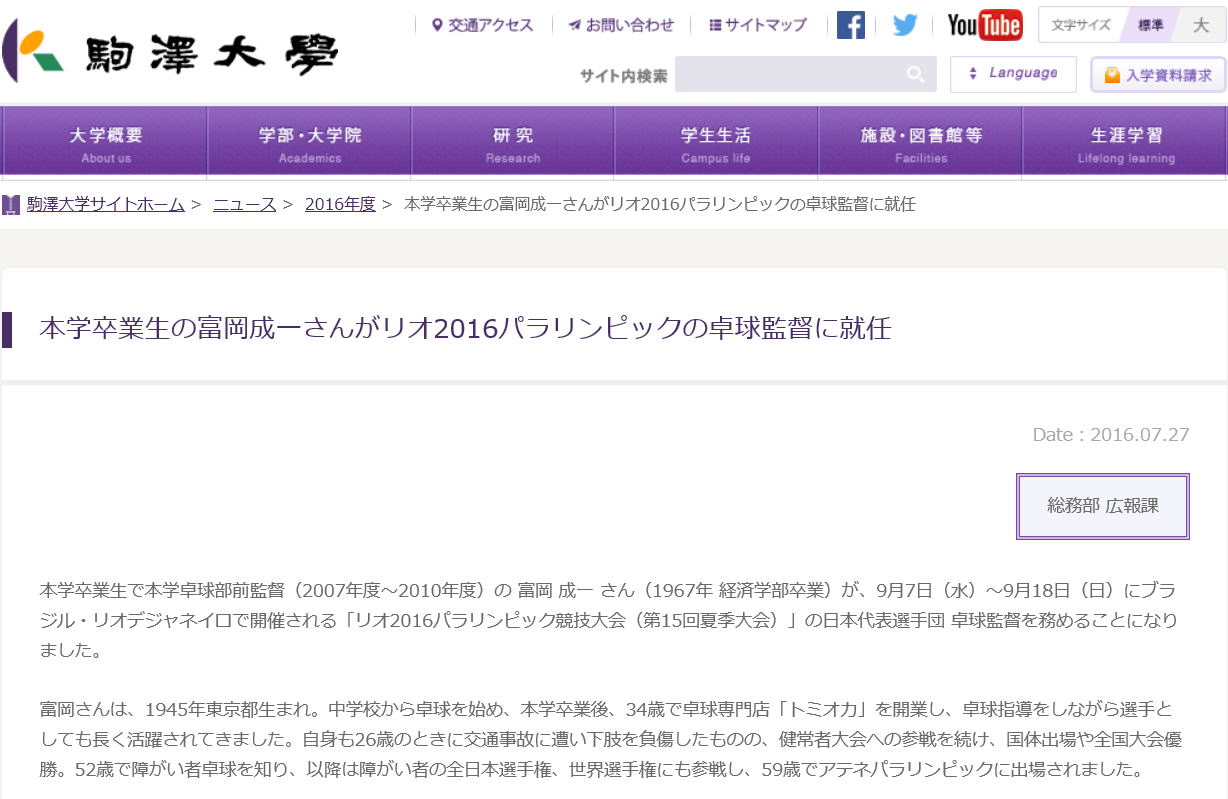Open the YouTube channel icon
Image resolution: width=1228 pixels, height=799 pixels.
point(984,25)
